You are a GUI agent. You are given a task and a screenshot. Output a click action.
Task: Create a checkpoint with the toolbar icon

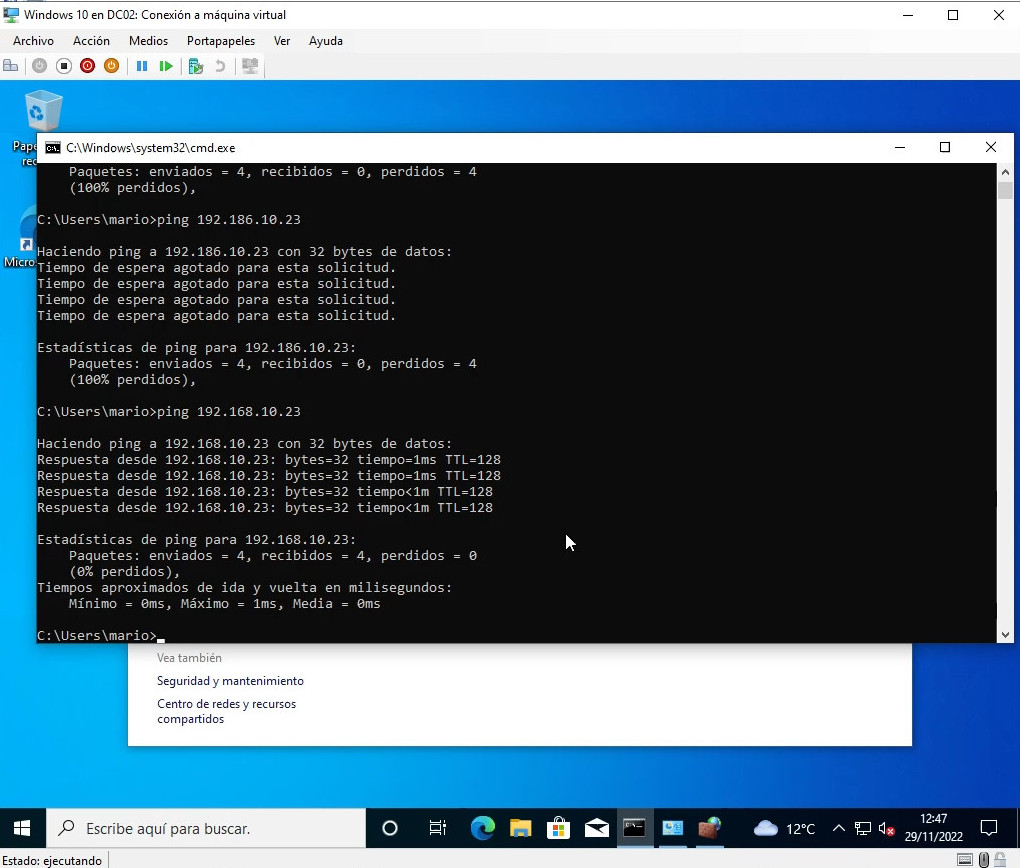tap(196, 66)
